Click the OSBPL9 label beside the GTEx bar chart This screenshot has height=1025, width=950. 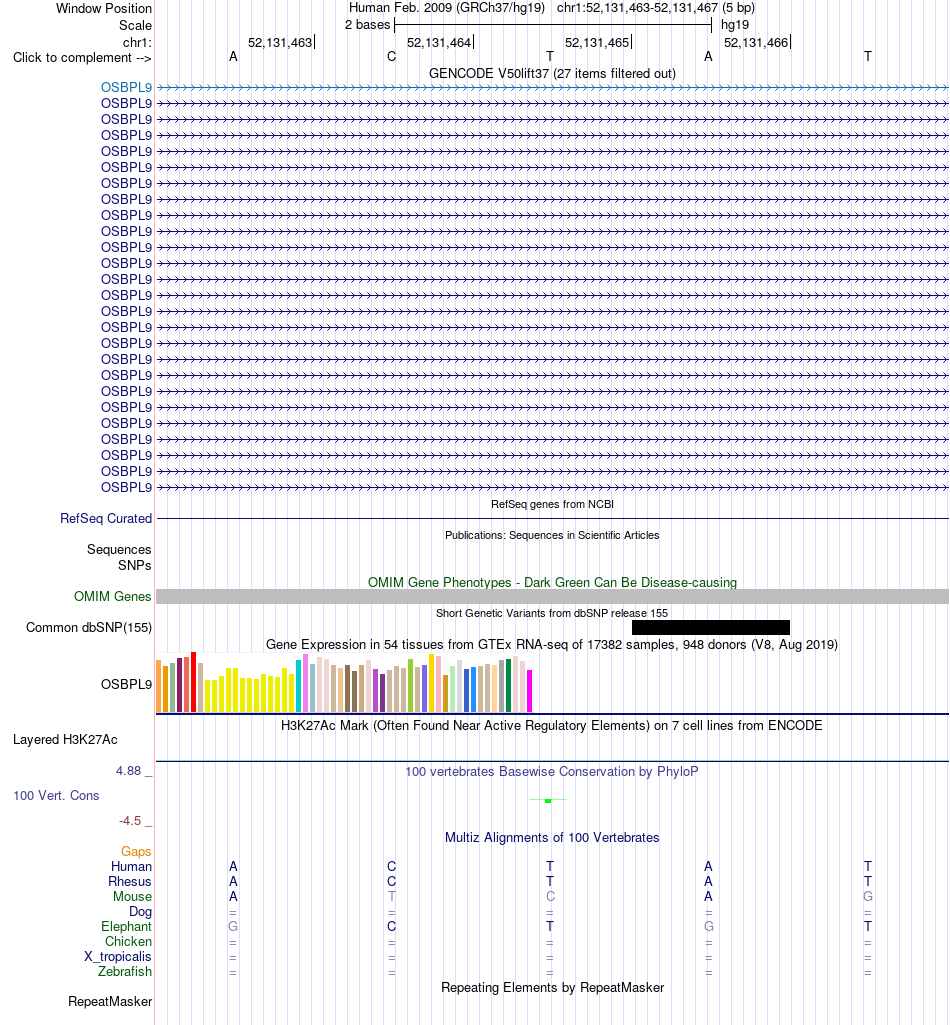(x=126, y=684)
